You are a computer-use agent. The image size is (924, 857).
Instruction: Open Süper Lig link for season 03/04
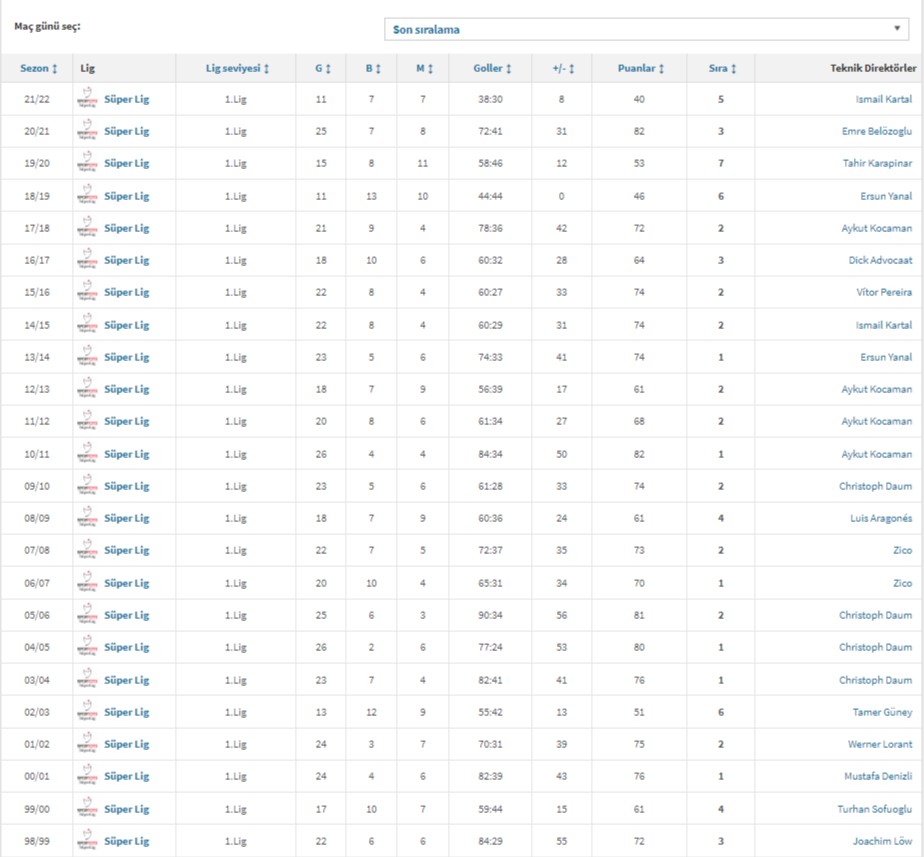point(127,680)
